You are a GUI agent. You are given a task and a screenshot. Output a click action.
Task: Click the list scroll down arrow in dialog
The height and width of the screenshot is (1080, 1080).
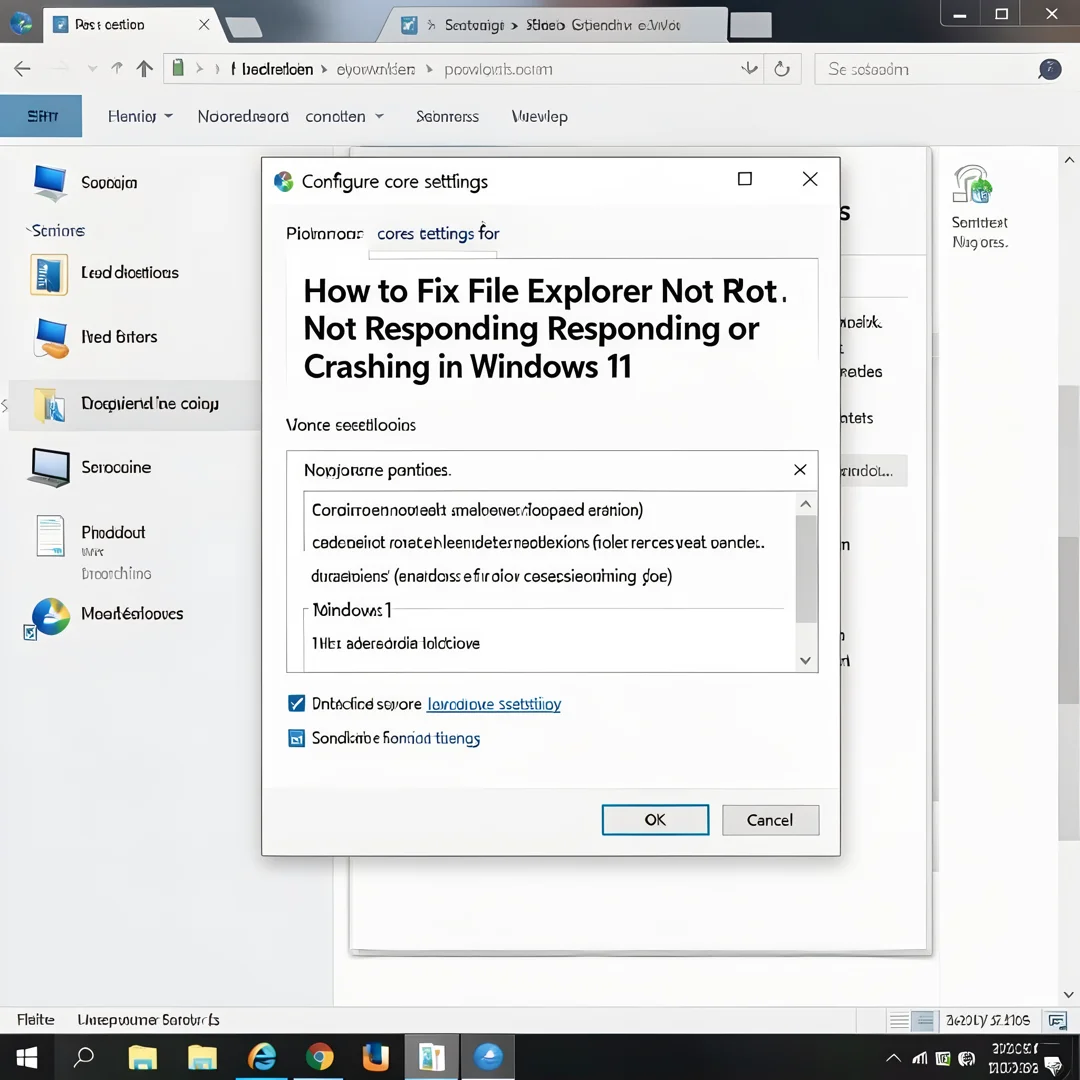(806, 661)
